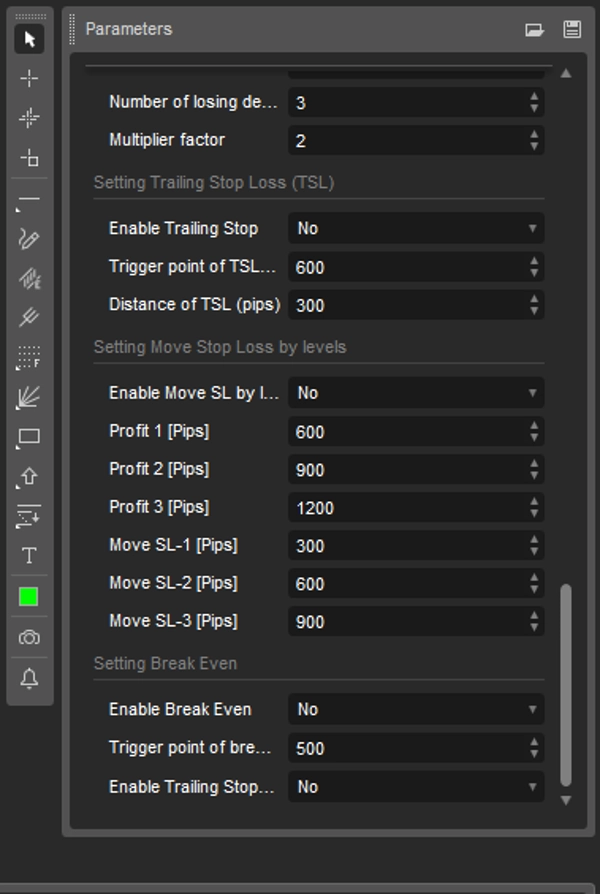The height and width of the screenshot is (894, 600).
Task: Choose the freehand pencil drawing tool
Action: tap(29, 239)
